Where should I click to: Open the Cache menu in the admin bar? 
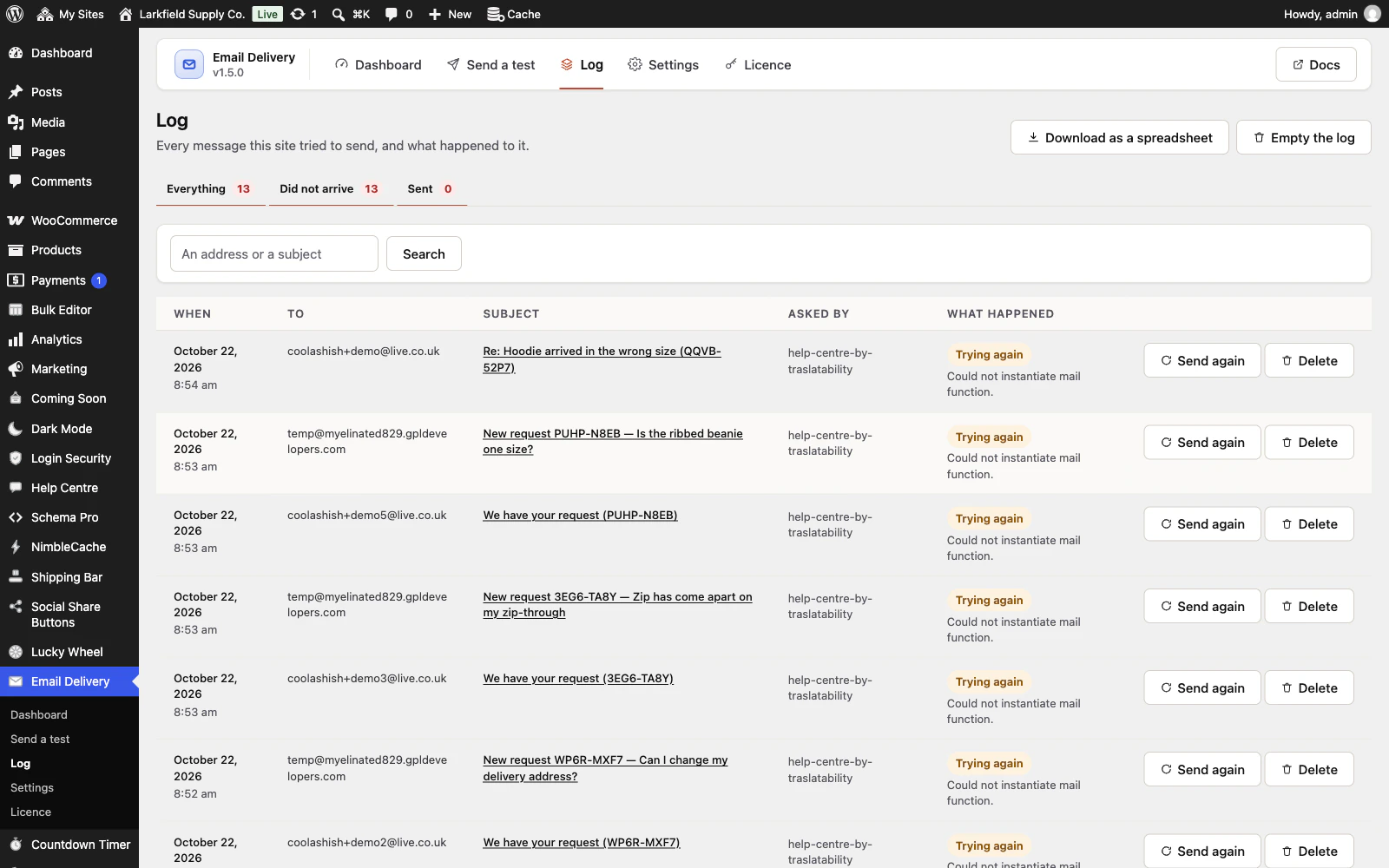[x=514, y=14]
